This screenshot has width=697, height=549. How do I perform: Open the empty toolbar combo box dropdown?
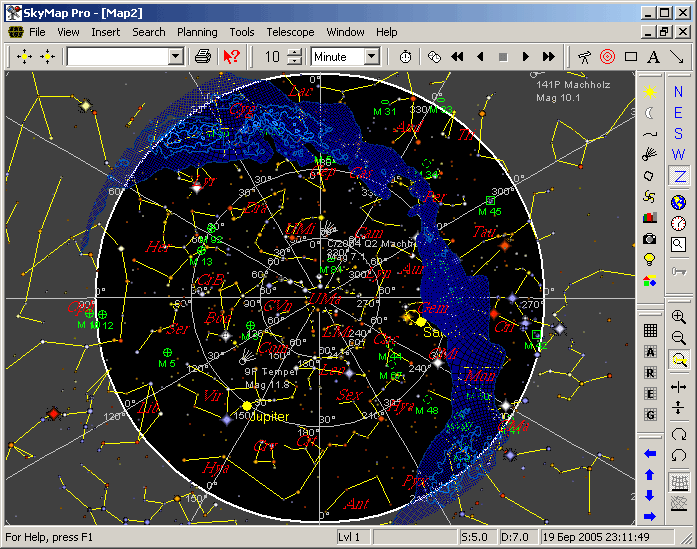(176, 56)
